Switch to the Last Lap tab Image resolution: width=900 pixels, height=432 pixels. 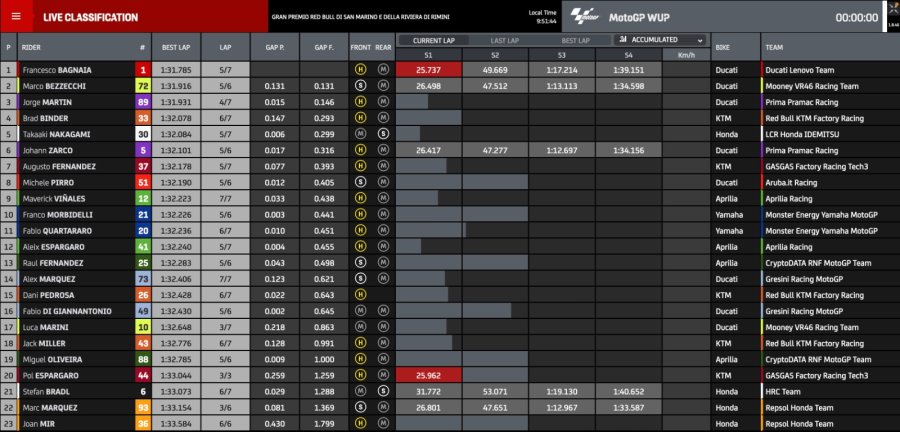(x=505, y=41)
